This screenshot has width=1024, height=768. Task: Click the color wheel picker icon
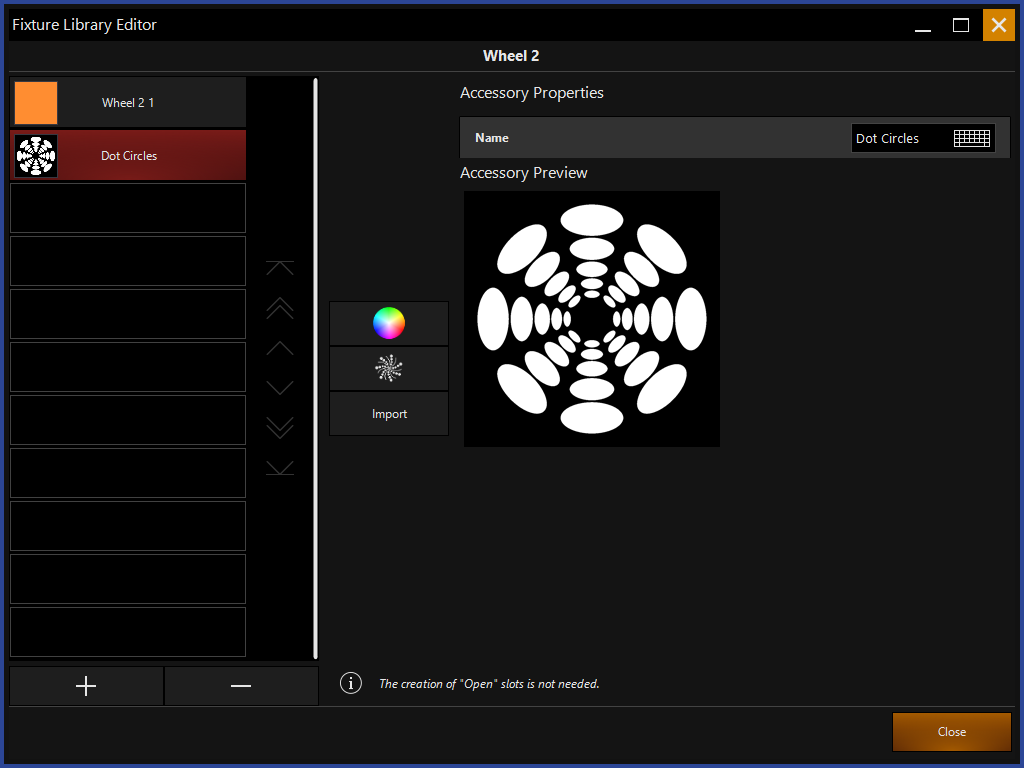pyautogui.click(x=389, y=323)
